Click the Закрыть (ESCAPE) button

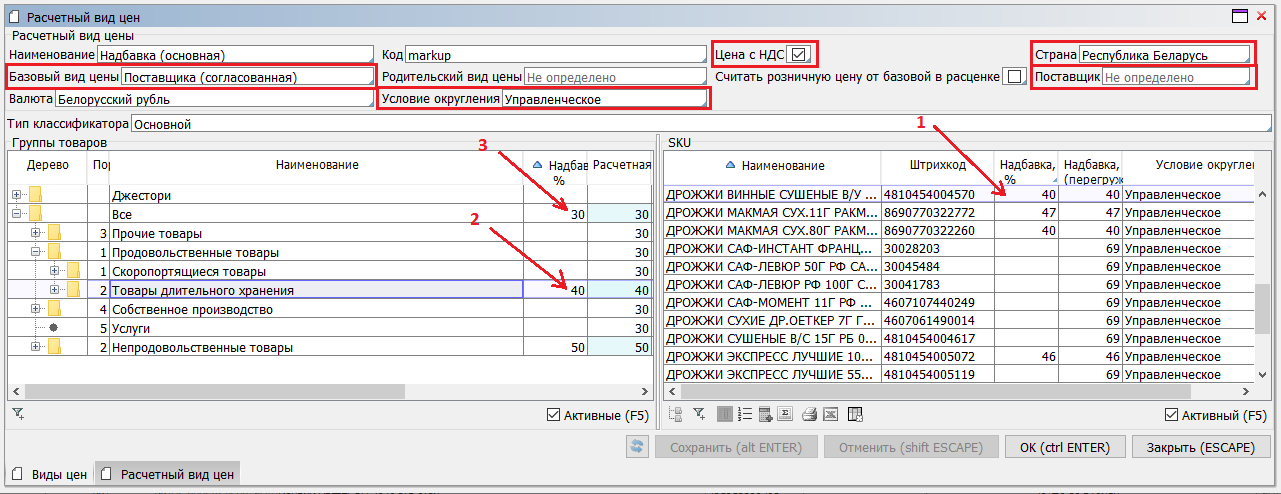coord(1201,447)
